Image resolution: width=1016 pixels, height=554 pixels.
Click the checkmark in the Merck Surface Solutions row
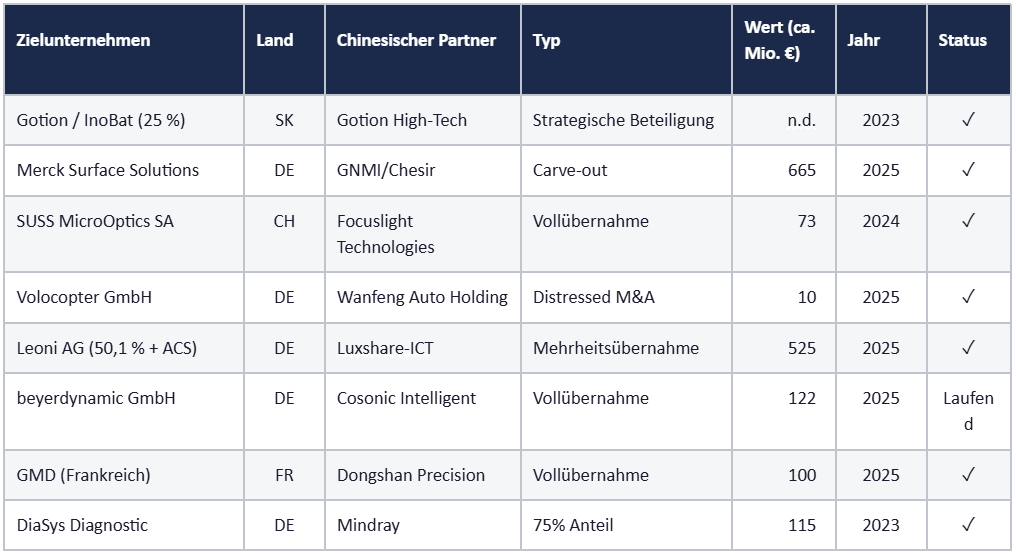(x=968, y=170)
